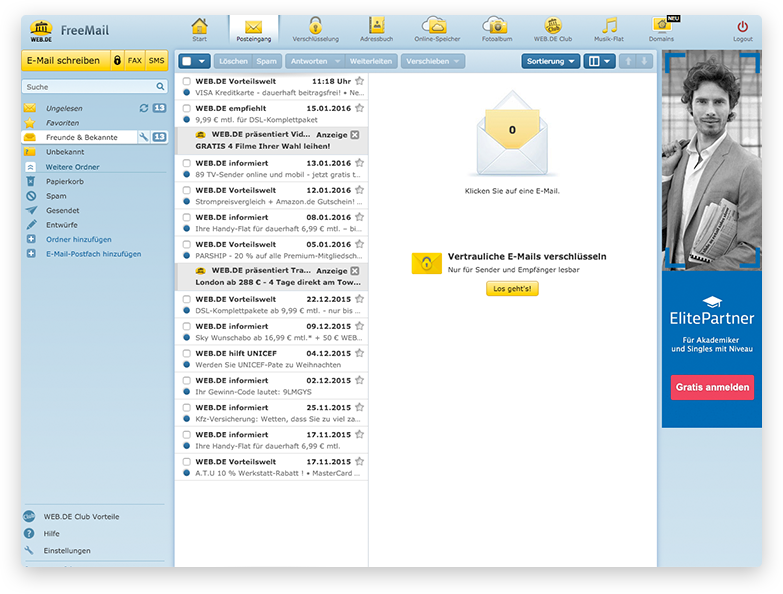
Task: Check the 08.01.2016 informiert email
Action: [x=186, y=217]
